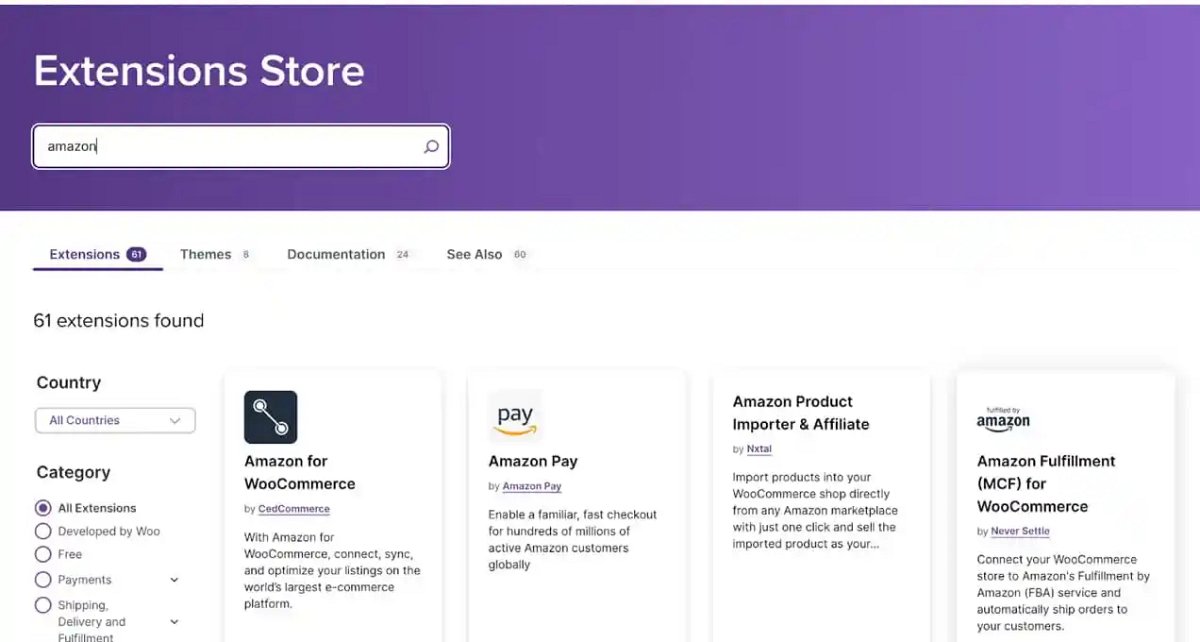
Task: Open the All Countries dropdown
Action: coord(114,420)
